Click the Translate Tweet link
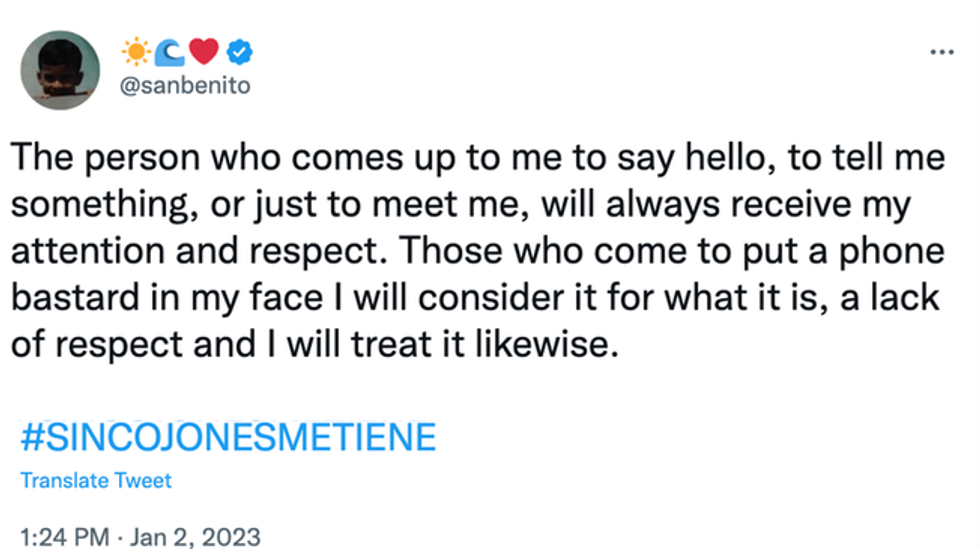Viewport: 980px width, 549px height. click(x=96, y=480)
